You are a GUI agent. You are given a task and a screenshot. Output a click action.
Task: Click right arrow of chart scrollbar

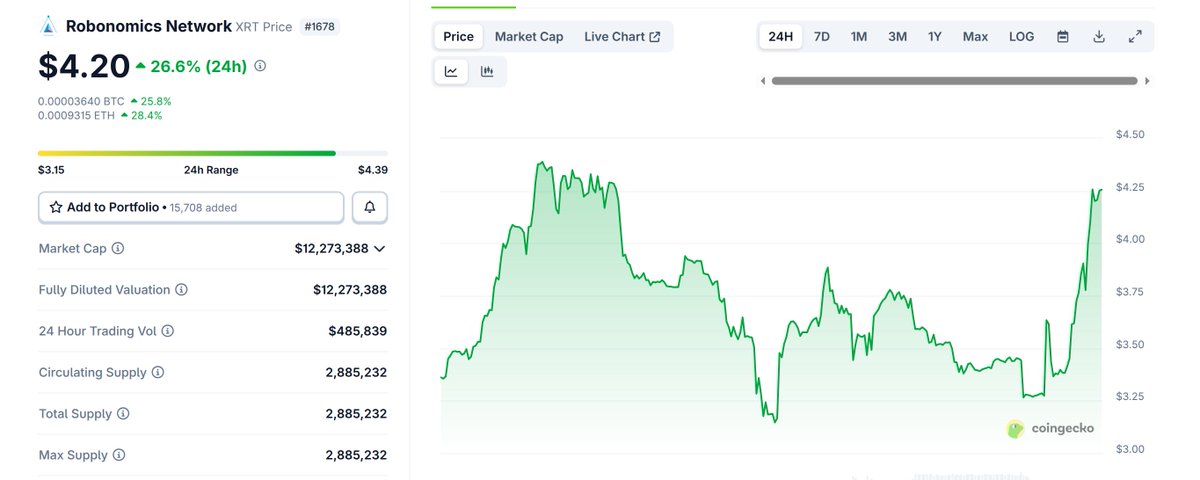coord(1147,81)
